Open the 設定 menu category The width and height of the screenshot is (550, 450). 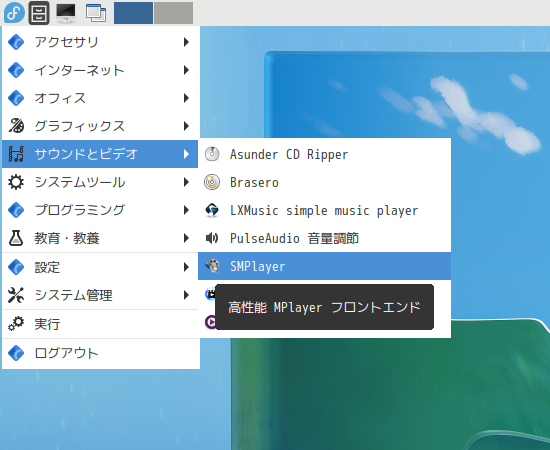coord(100,267)
